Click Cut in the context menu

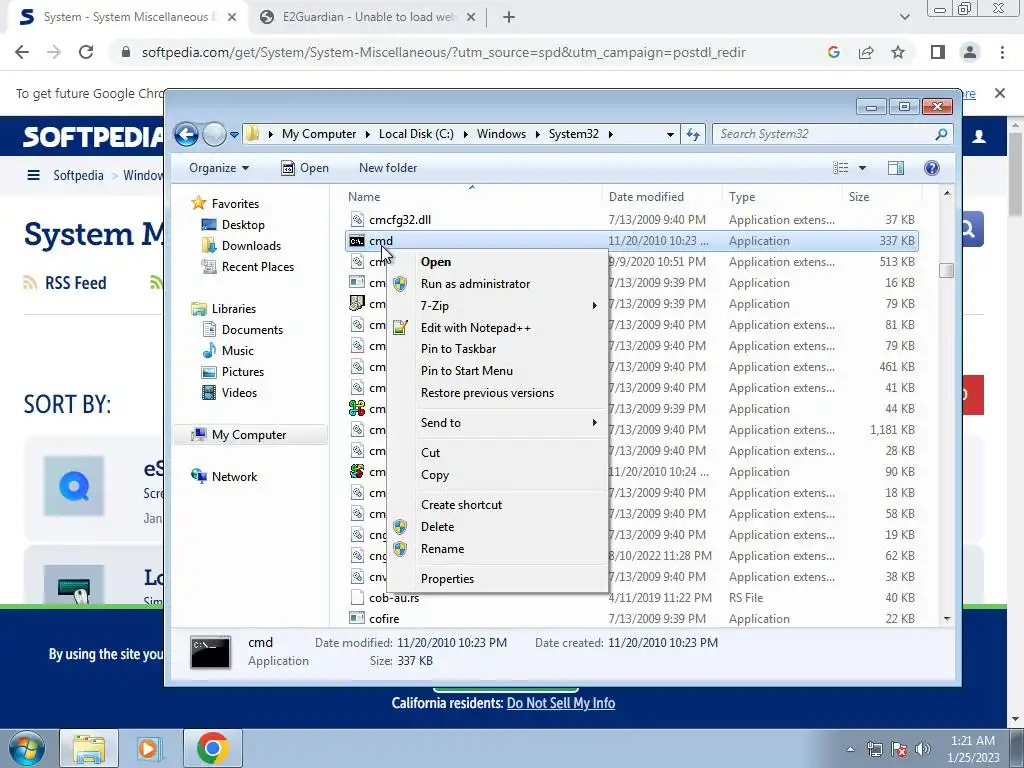point(430,453)
